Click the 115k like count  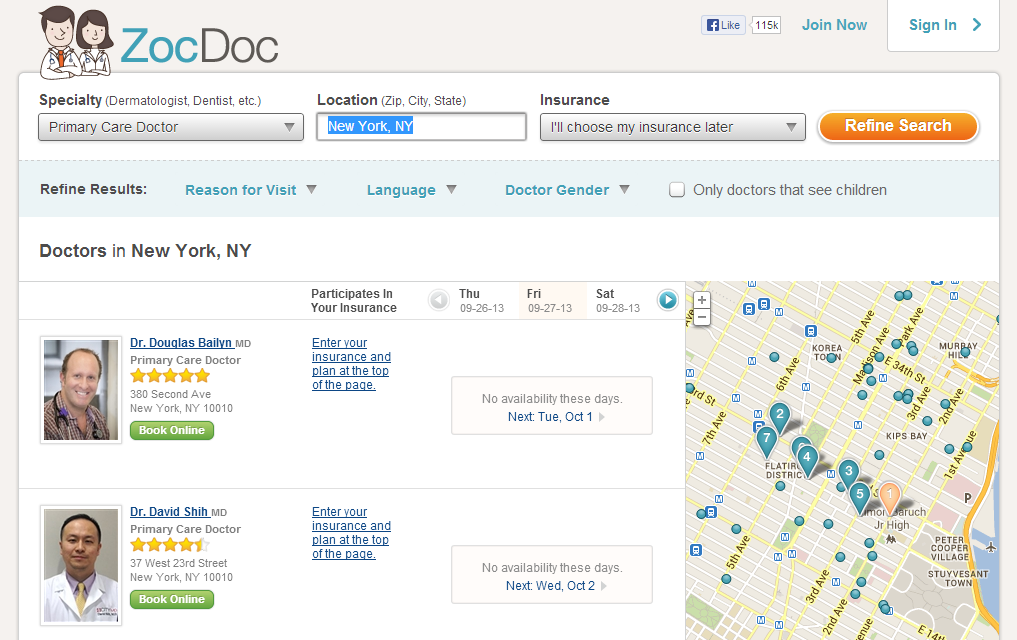click(766, 25)
